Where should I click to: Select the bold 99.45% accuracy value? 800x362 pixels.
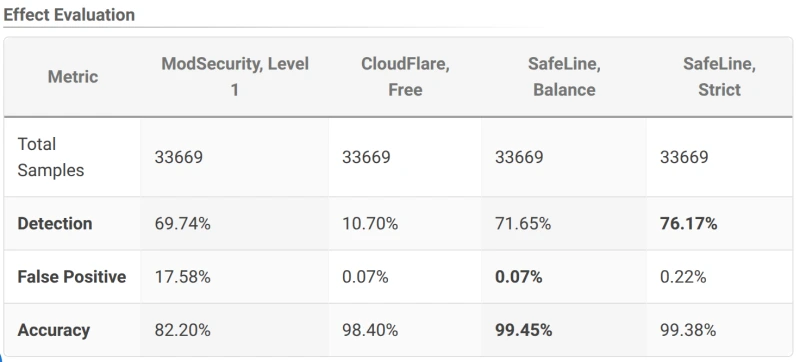click(523, 330)
